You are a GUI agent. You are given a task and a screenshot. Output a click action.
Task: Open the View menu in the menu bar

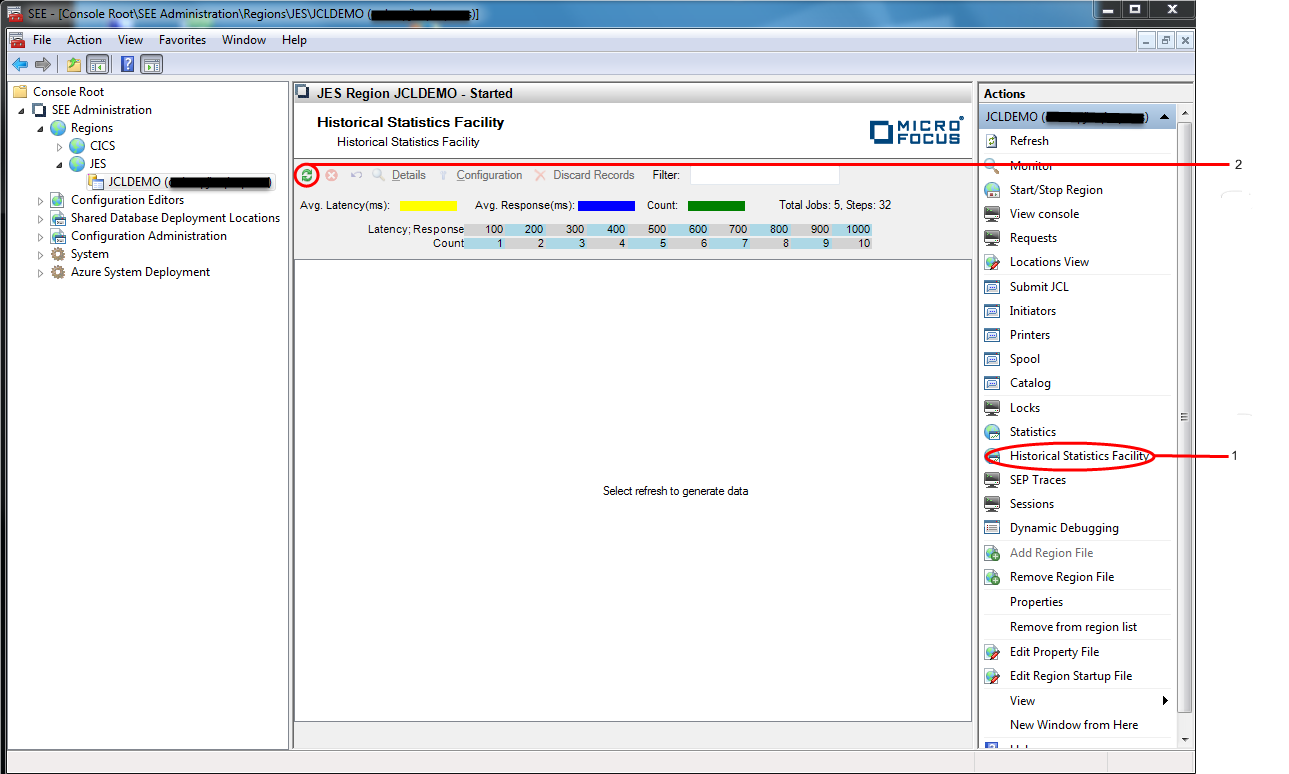coord(130,40)
